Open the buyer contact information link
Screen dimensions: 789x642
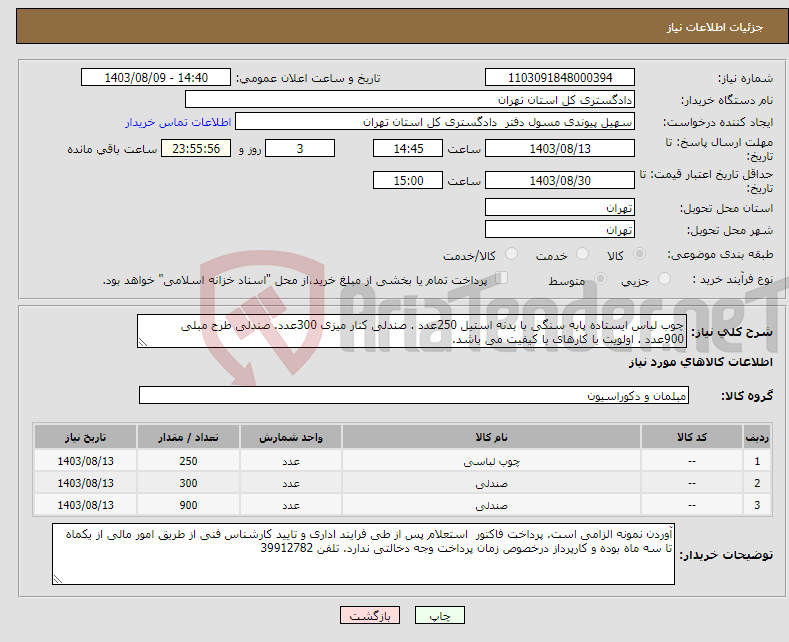178,122
